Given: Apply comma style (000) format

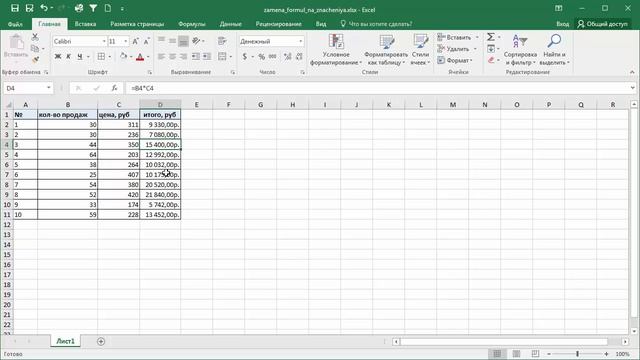Looking at the screenshot, I should [273, 56].
